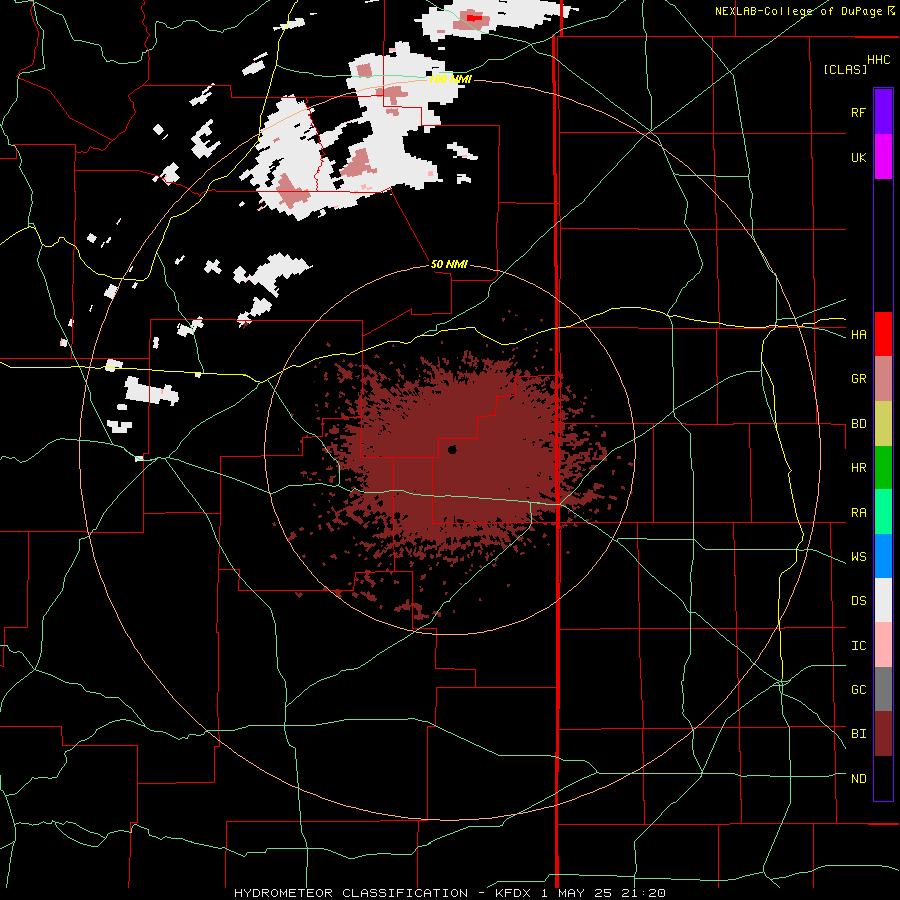This screenshot has width=900, height=900.
Task: Click the HA legend label
Action: tap(858, 335)
